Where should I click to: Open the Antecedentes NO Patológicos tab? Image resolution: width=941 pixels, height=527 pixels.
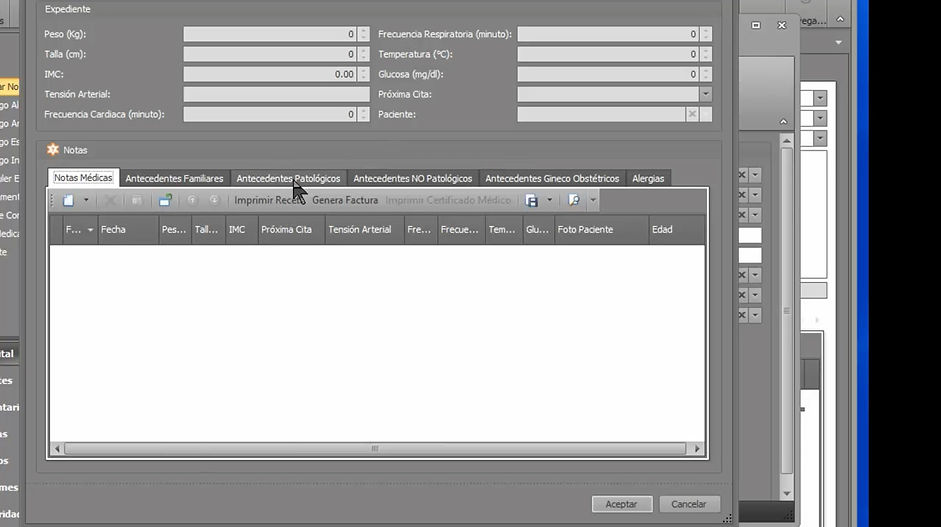[412, 178]
